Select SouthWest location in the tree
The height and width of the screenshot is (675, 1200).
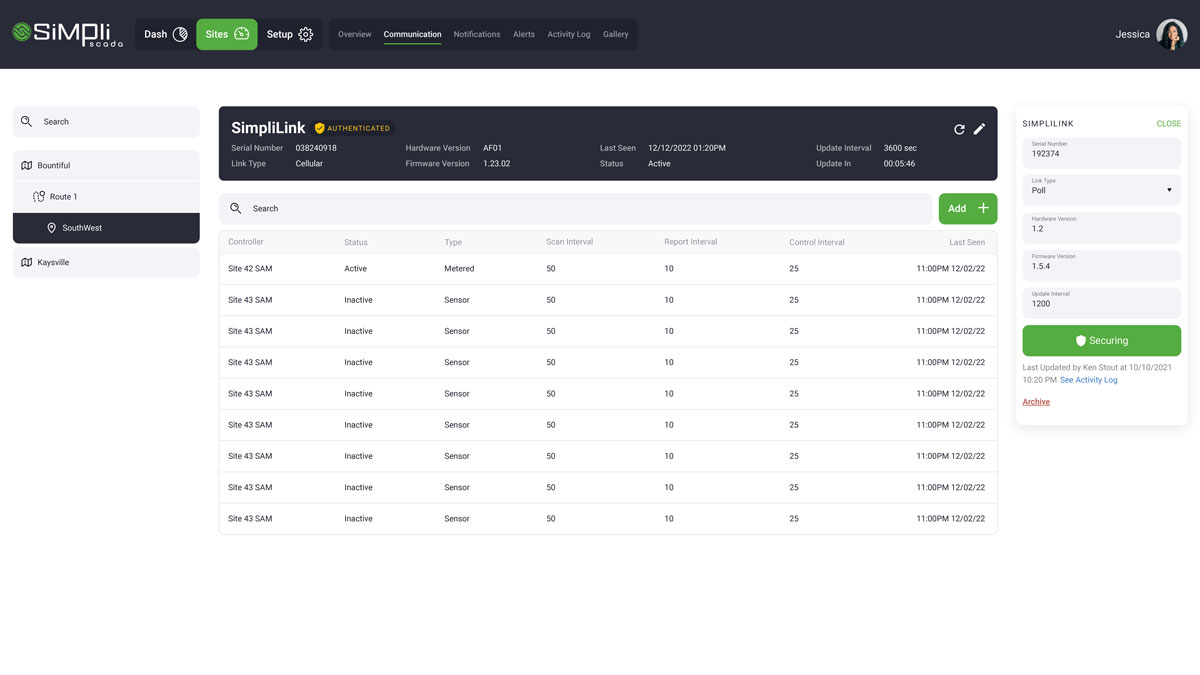(x=106, y=228)
